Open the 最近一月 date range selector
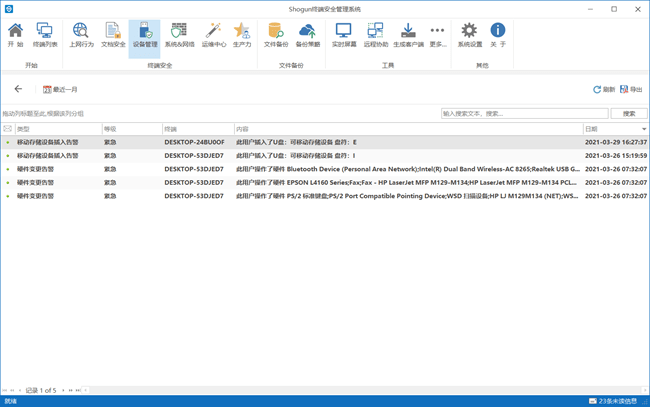The height and width of the screenshot is (407, 650). [60, 90]
